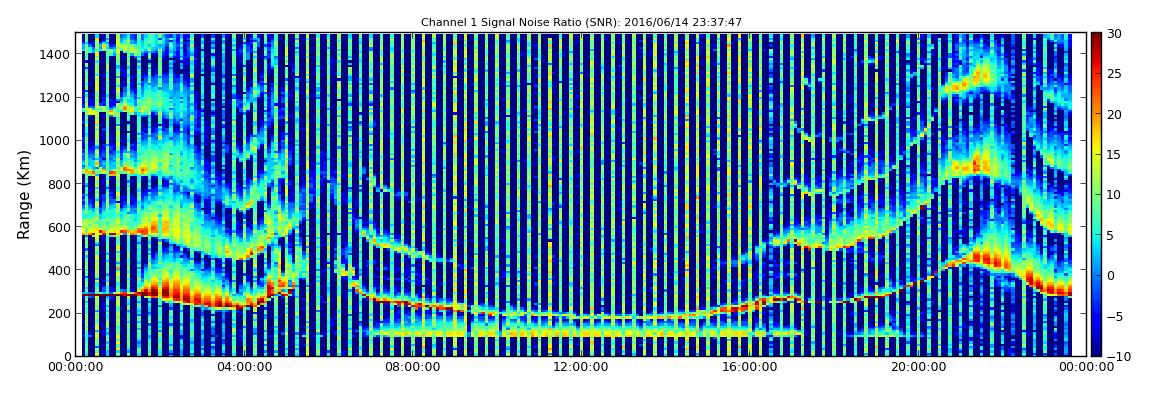The width and height of the screenshot is (1150, 407).
Task: Click the colorbar value 25
Action: coord(1114,74)
